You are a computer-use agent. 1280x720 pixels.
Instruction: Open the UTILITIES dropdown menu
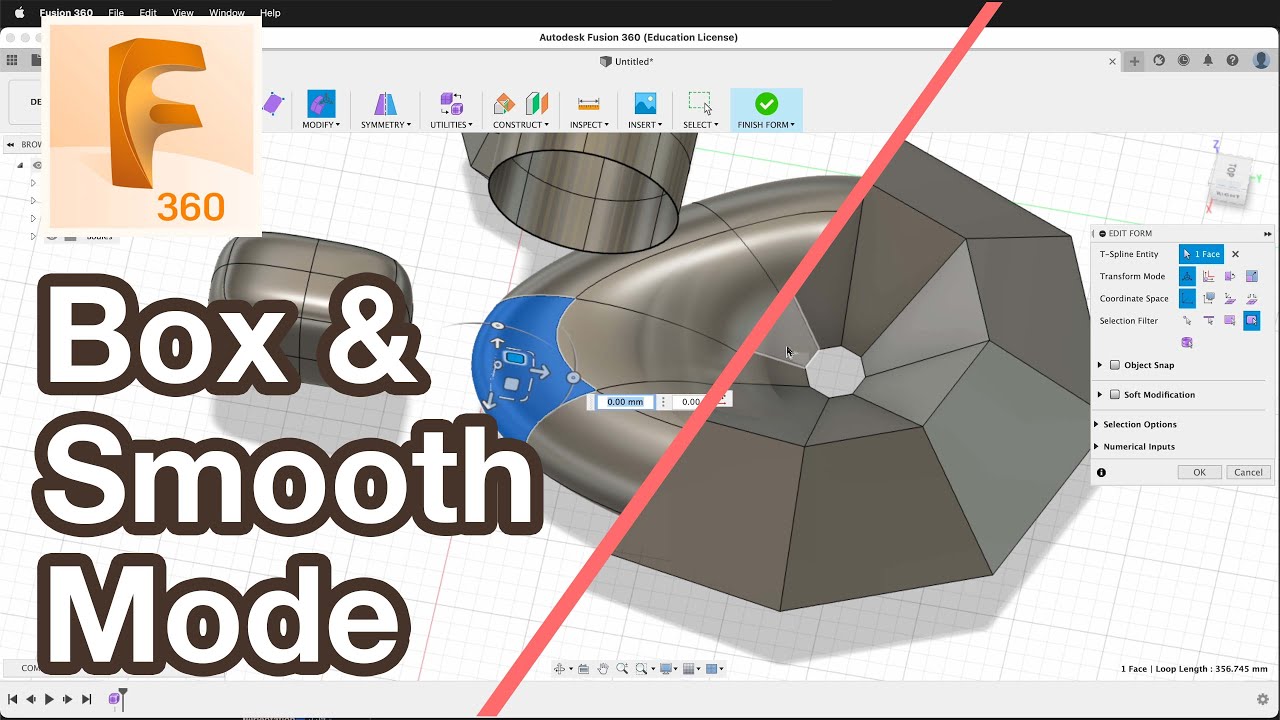click(451, 125)
